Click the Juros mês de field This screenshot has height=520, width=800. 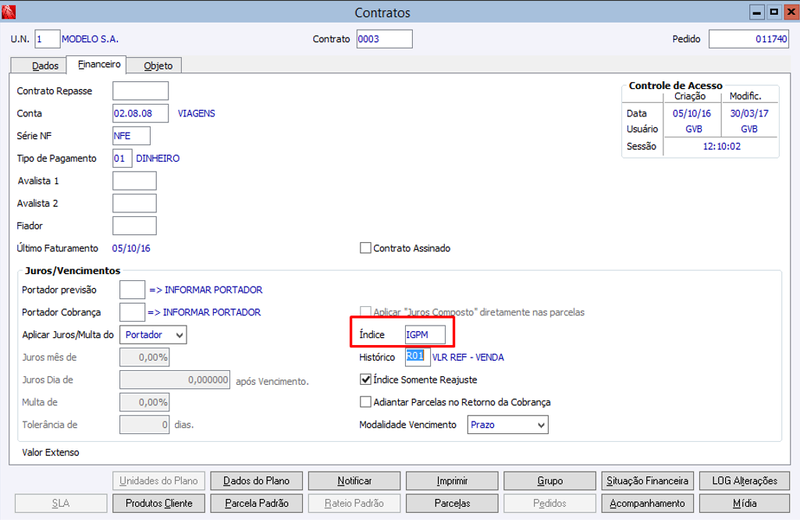click(x=144, y=357)
